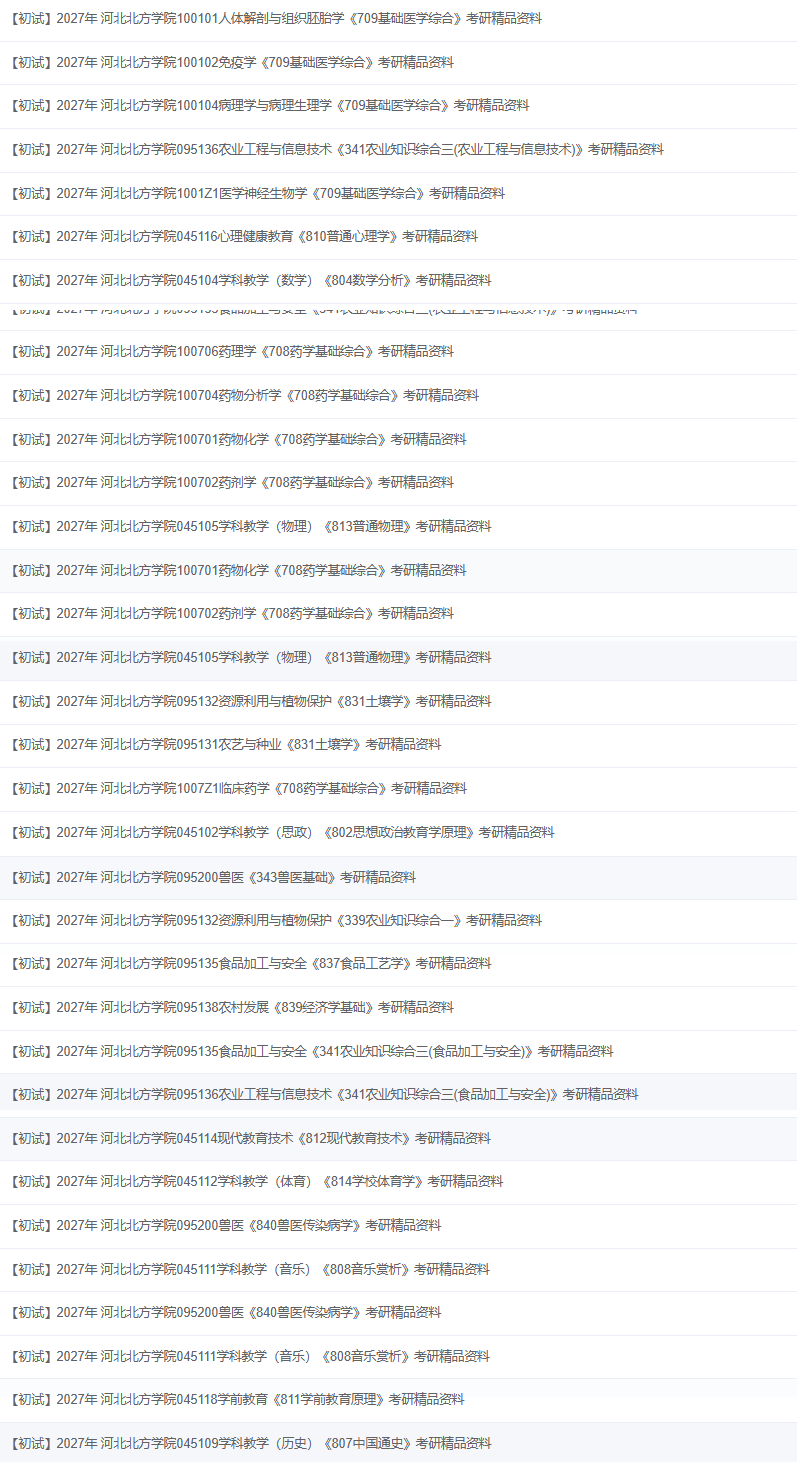797x1462 pixels.
Task: Click 045102学科教学（思政）《802思想政治教育学原理》 link
Action: [282, 832]
